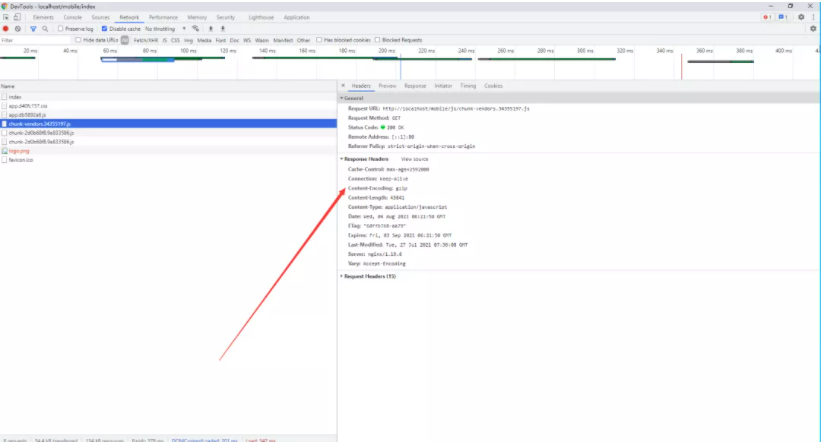The image size is (823, 448).
Task: Select the All filter type button
Action: coord(125,40)
